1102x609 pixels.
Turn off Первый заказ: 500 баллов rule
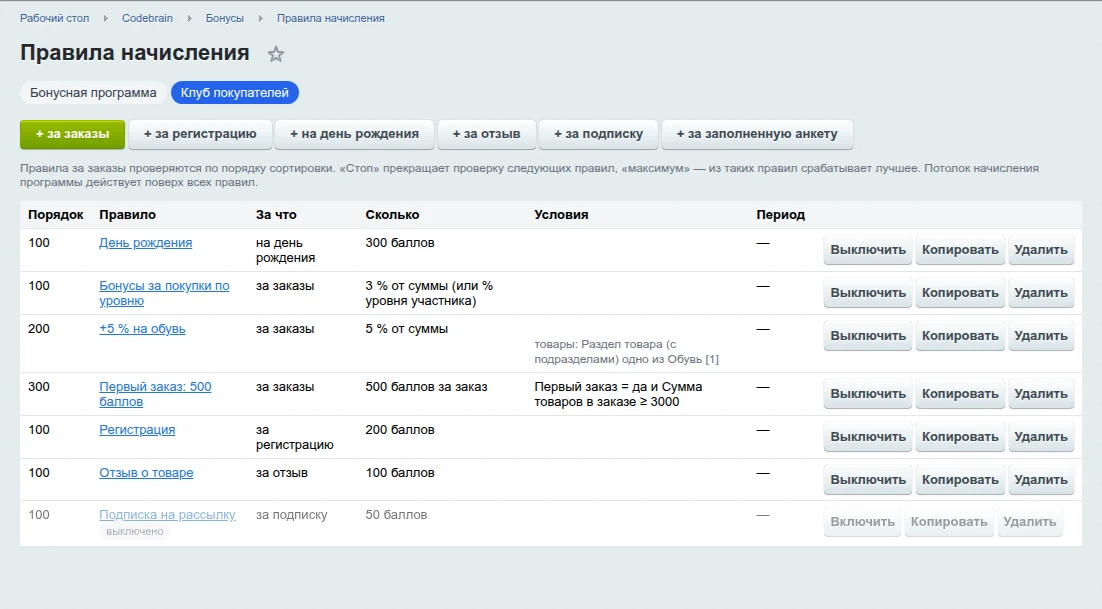point(868,394)
